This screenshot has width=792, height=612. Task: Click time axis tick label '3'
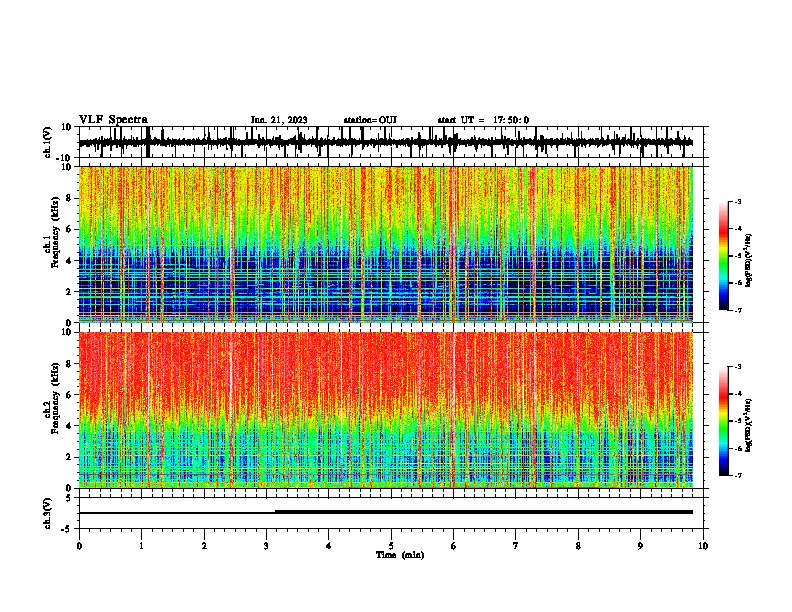[x=266, y=546]
